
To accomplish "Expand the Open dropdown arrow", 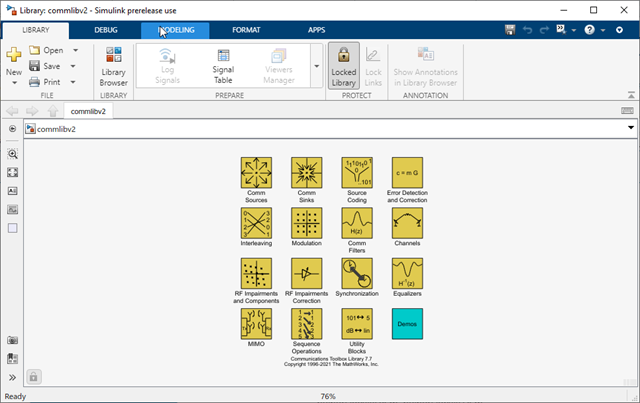I will click(x=76, y=50).
